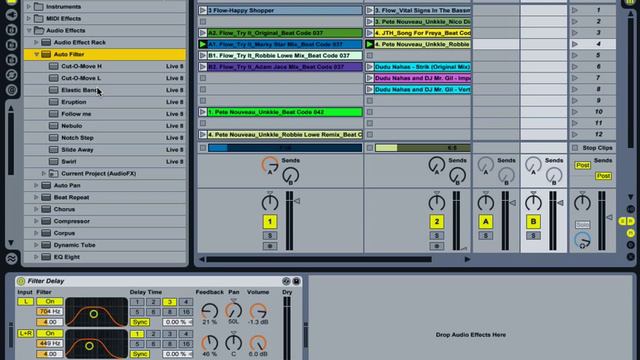Screen dimensions: 640x360
Task: Expand the MIDI Effects folder
Action: click(x=29, y=18)
